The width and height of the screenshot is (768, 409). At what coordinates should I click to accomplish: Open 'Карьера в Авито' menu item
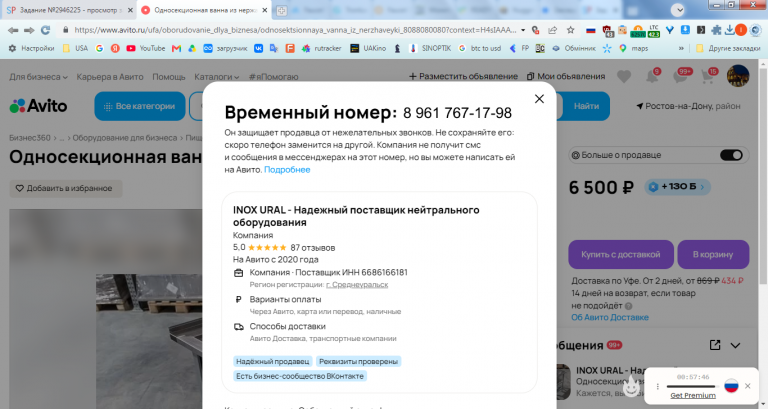110,77
